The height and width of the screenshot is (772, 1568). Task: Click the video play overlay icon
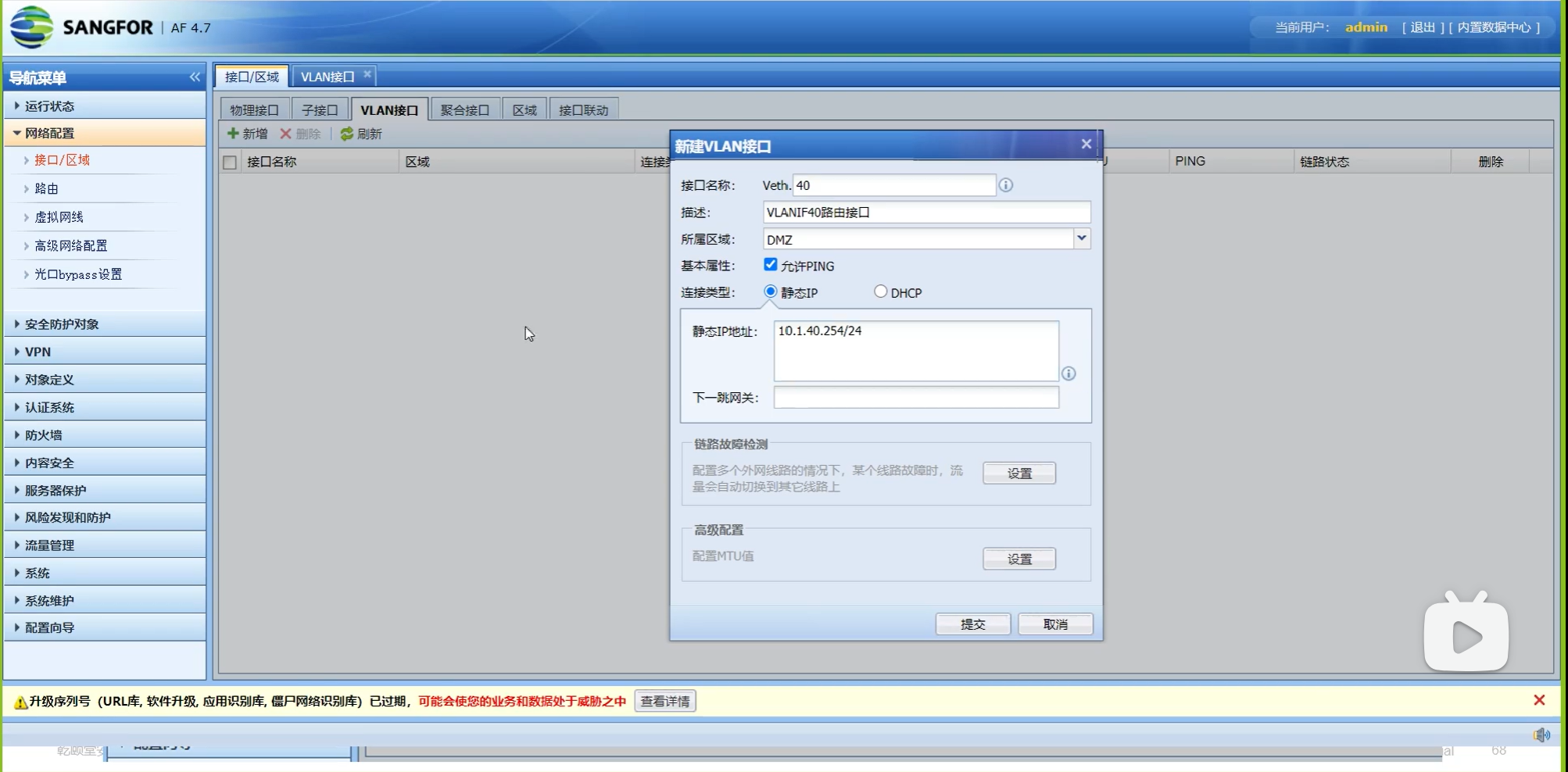click(x=1466, y=635)
